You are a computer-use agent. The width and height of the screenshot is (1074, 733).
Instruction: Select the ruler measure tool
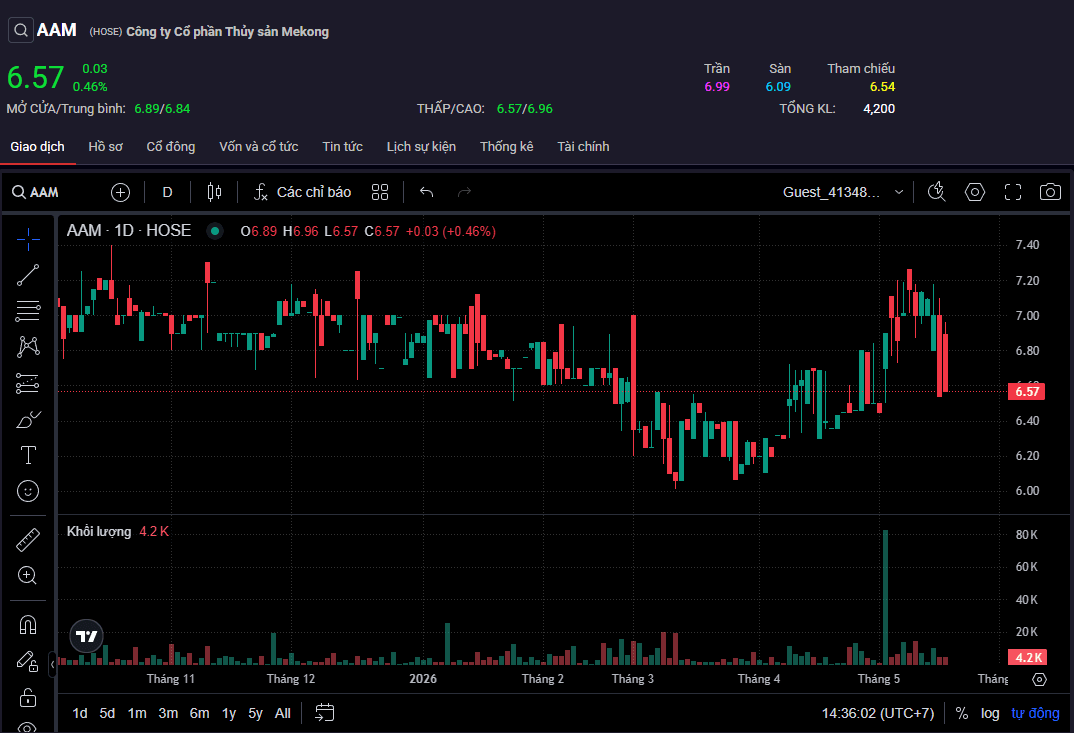28,540
